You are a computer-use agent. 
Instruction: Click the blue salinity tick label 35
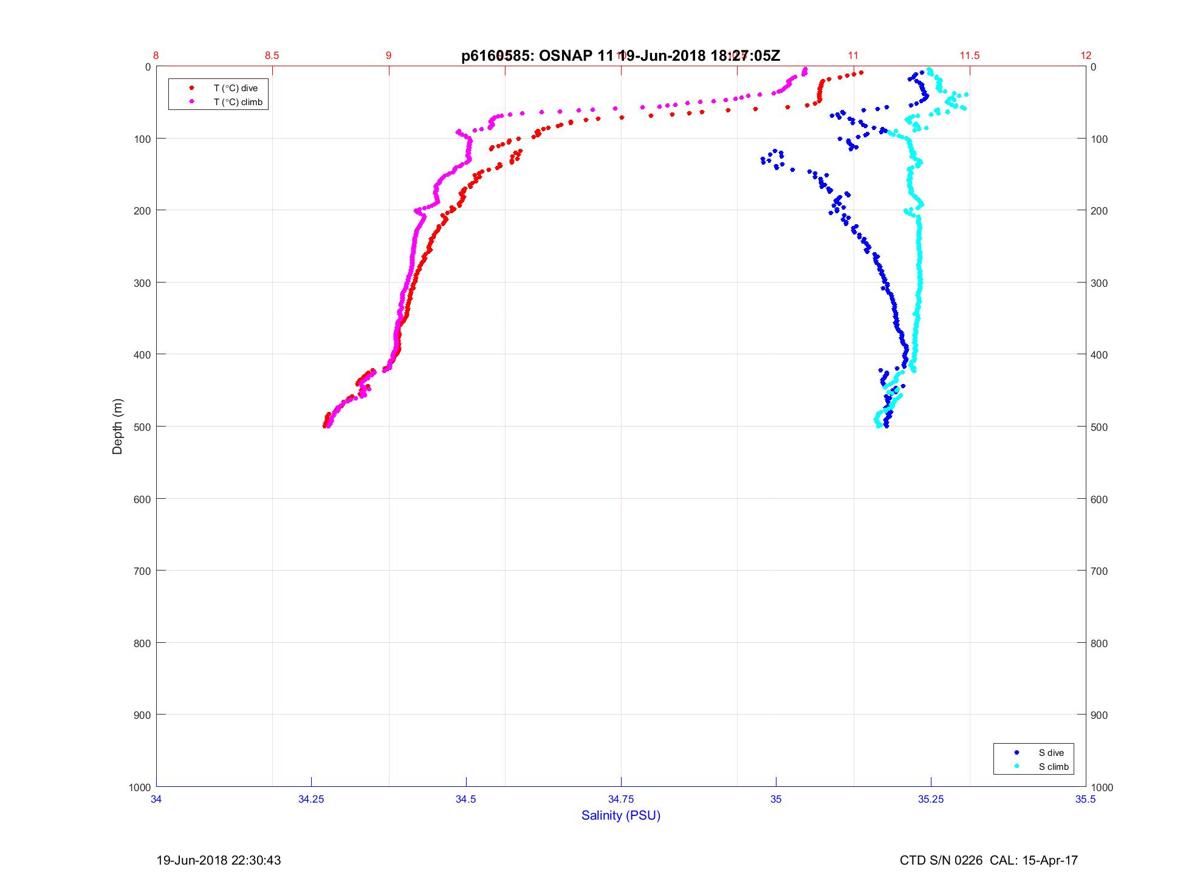point(776,799)
